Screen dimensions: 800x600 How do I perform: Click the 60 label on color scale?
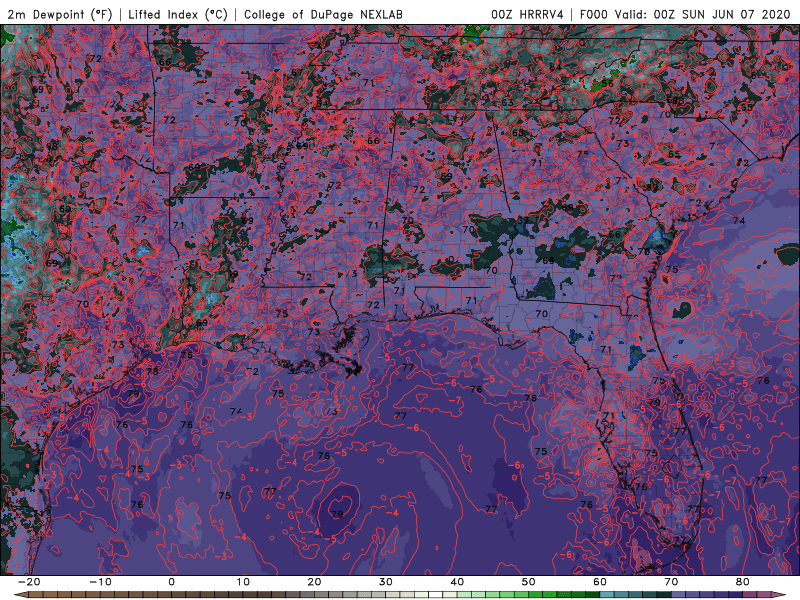[600, 582]
